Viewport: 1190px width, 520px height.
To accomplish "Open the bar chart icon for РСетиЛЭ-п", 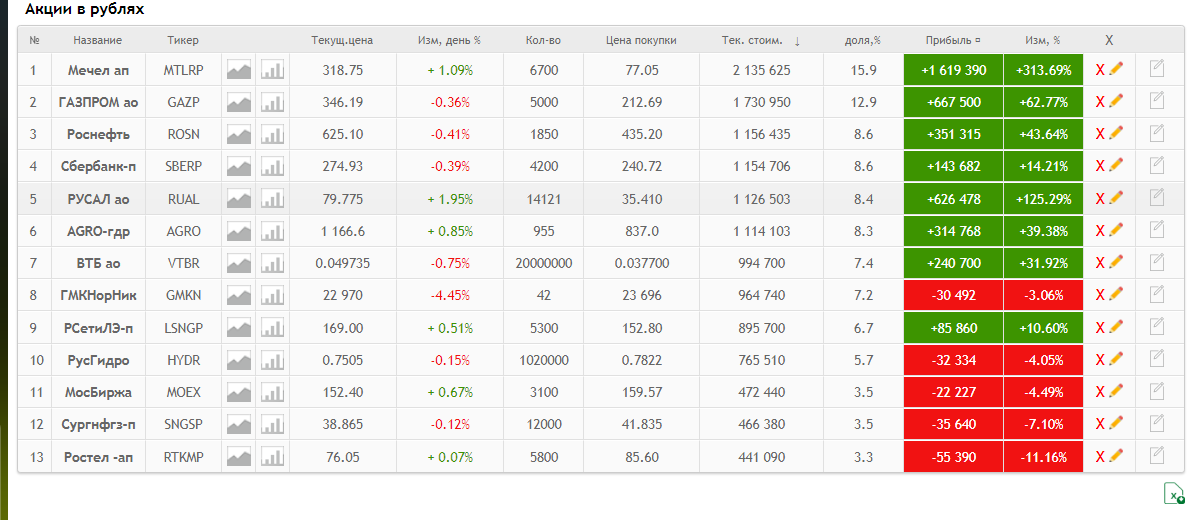I will coord(272,328).
